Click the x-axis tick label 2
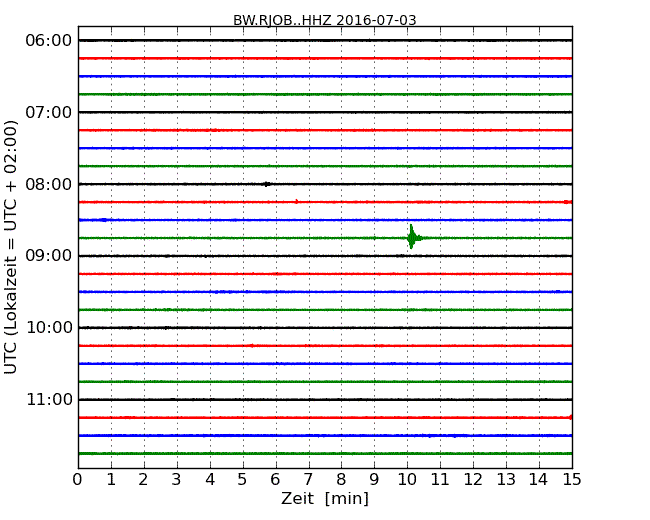Screen dimensions: 650x520 pyautogui.click(x=143, y=480)
